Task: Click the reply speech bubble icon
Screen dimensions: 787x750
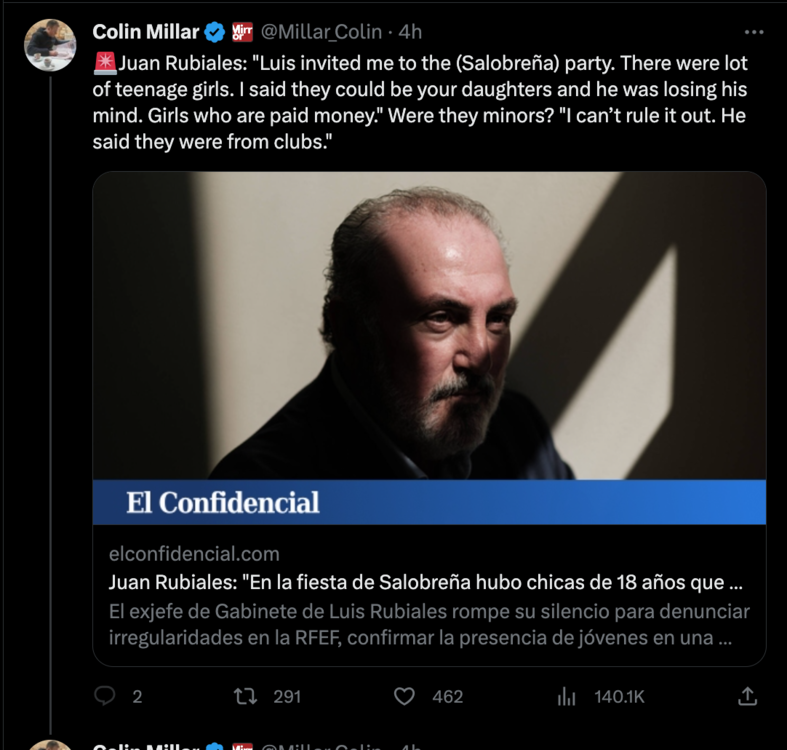Action: 103,696
